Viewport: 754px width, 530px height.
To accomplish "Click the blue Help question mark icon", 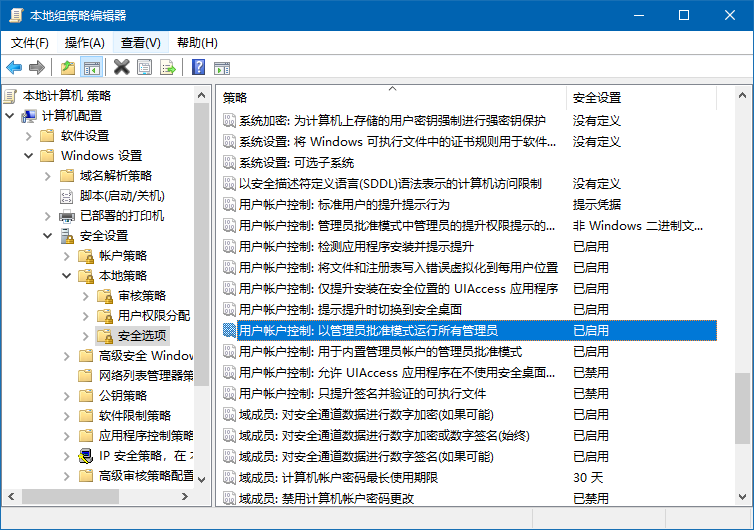I will 198,67.
